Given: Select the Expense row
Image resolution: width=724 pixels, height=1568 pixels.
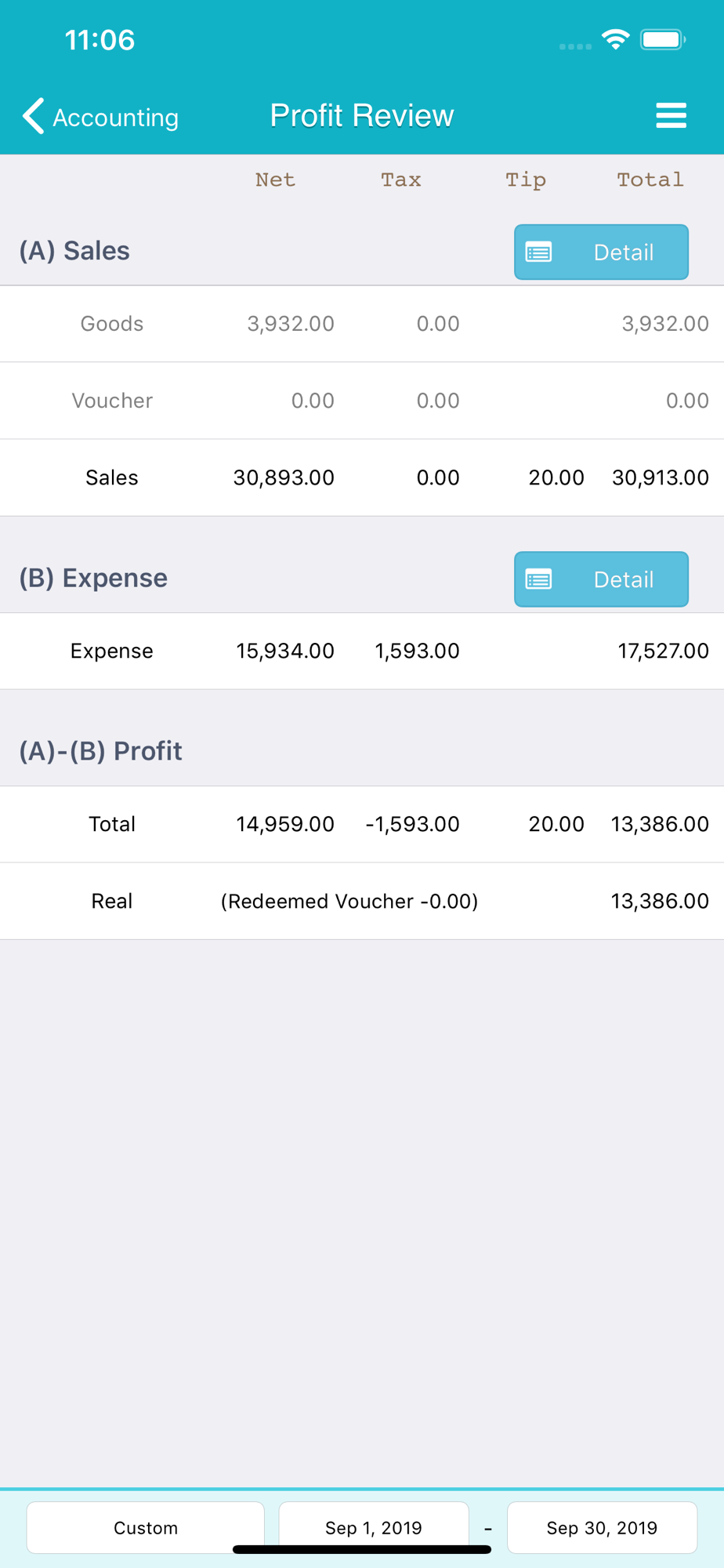Looking at the screenshot, I should coord(362,651).
